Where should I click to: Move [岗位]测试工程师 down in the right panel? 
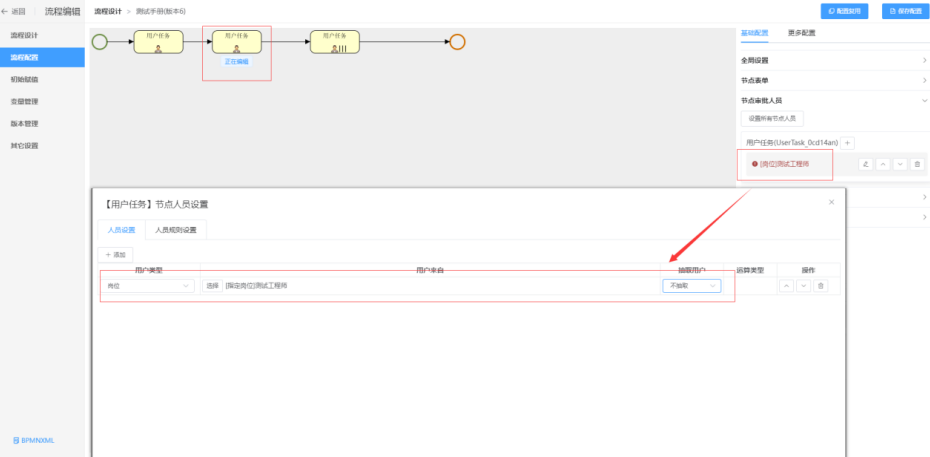(900, 164)
